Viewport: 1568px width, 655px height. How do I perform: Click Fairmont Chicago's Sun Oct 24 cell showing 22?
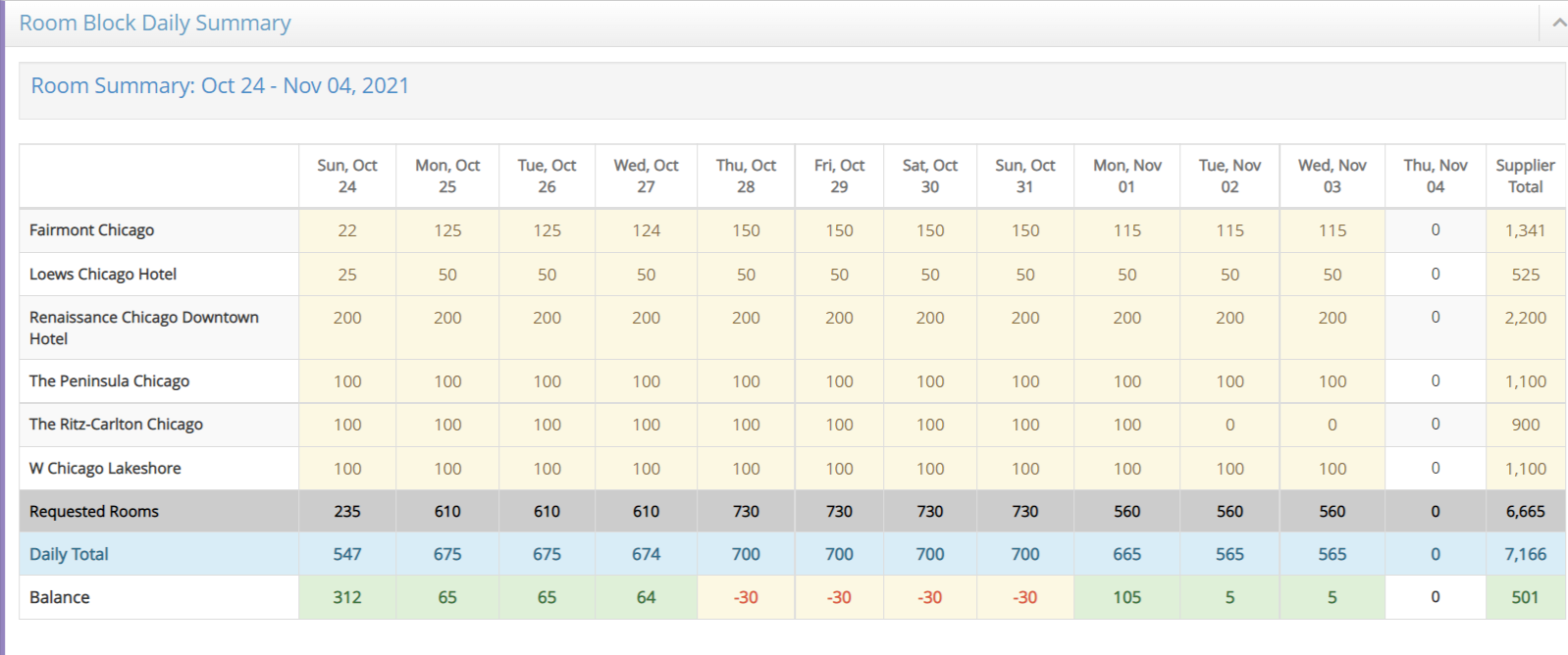pos(347,230)
